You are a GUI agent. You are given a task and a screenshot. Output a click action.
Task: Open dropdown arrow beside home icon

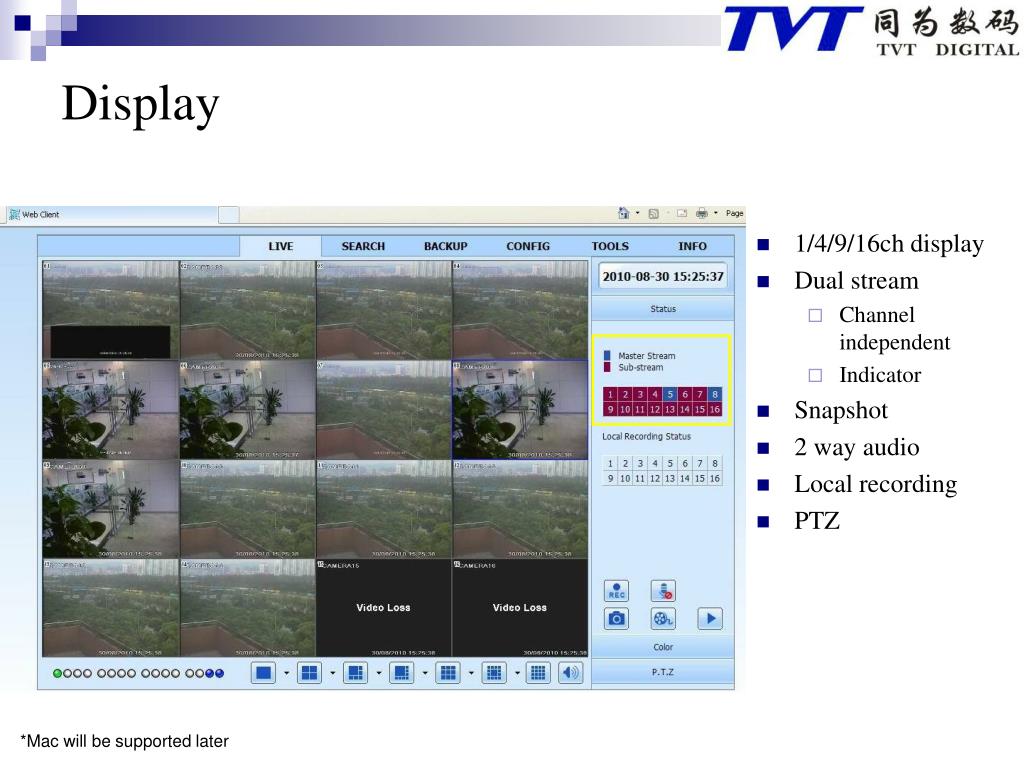[x=637, y=213]
